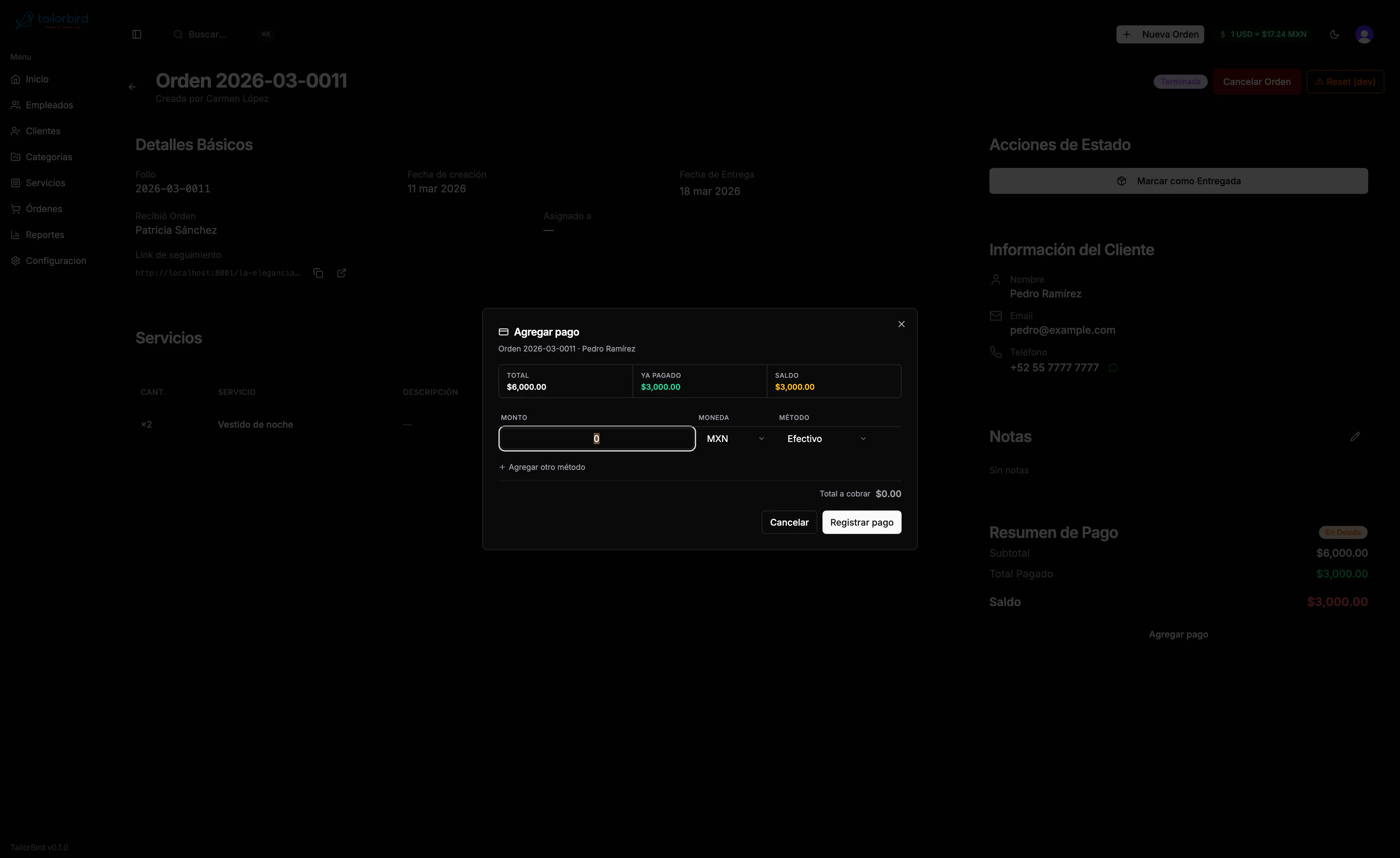Open Configuracion in sidebar
The height and width of the screenshot is (858, 1400).
(x=56, y=260)
